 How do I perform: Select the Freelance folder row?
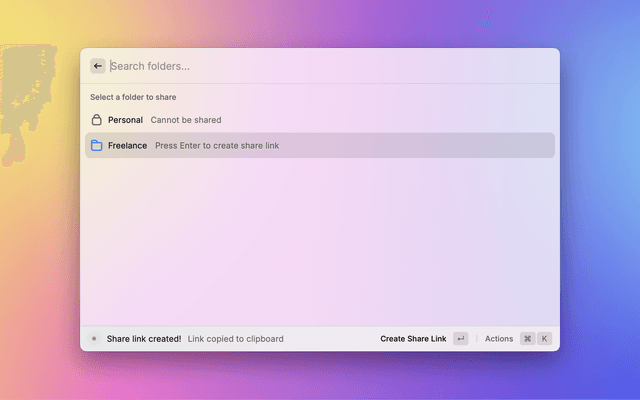tap(320, 145)
